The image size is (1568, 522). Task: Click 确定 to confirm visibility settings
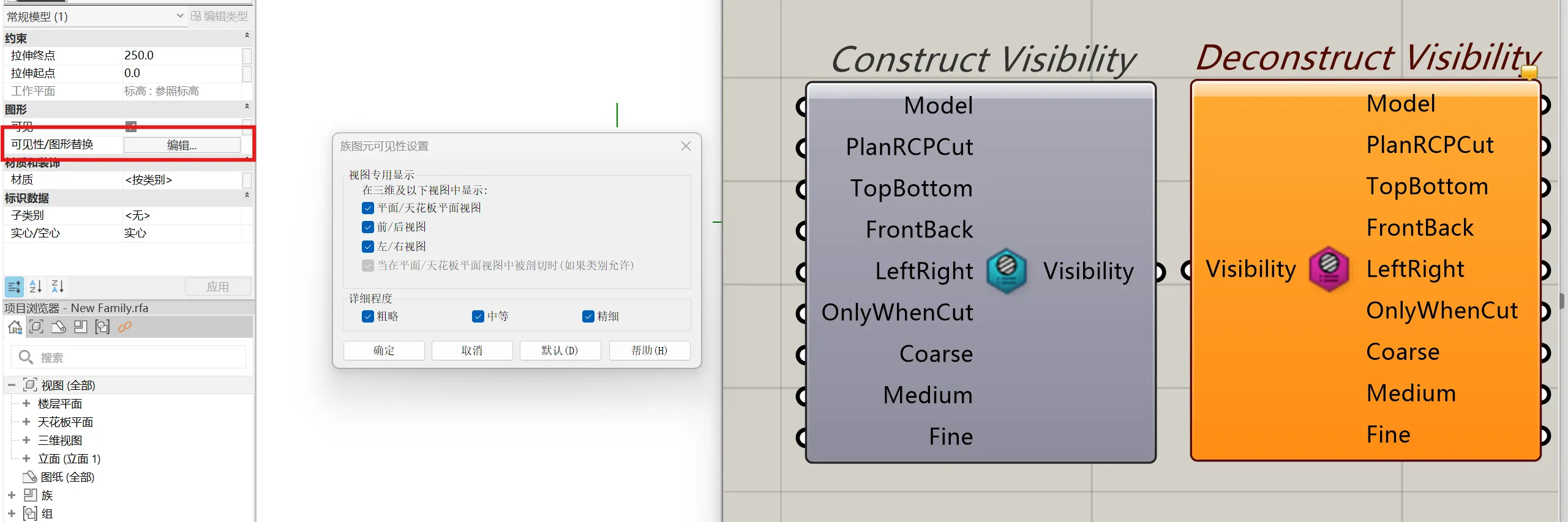[384, 351]
